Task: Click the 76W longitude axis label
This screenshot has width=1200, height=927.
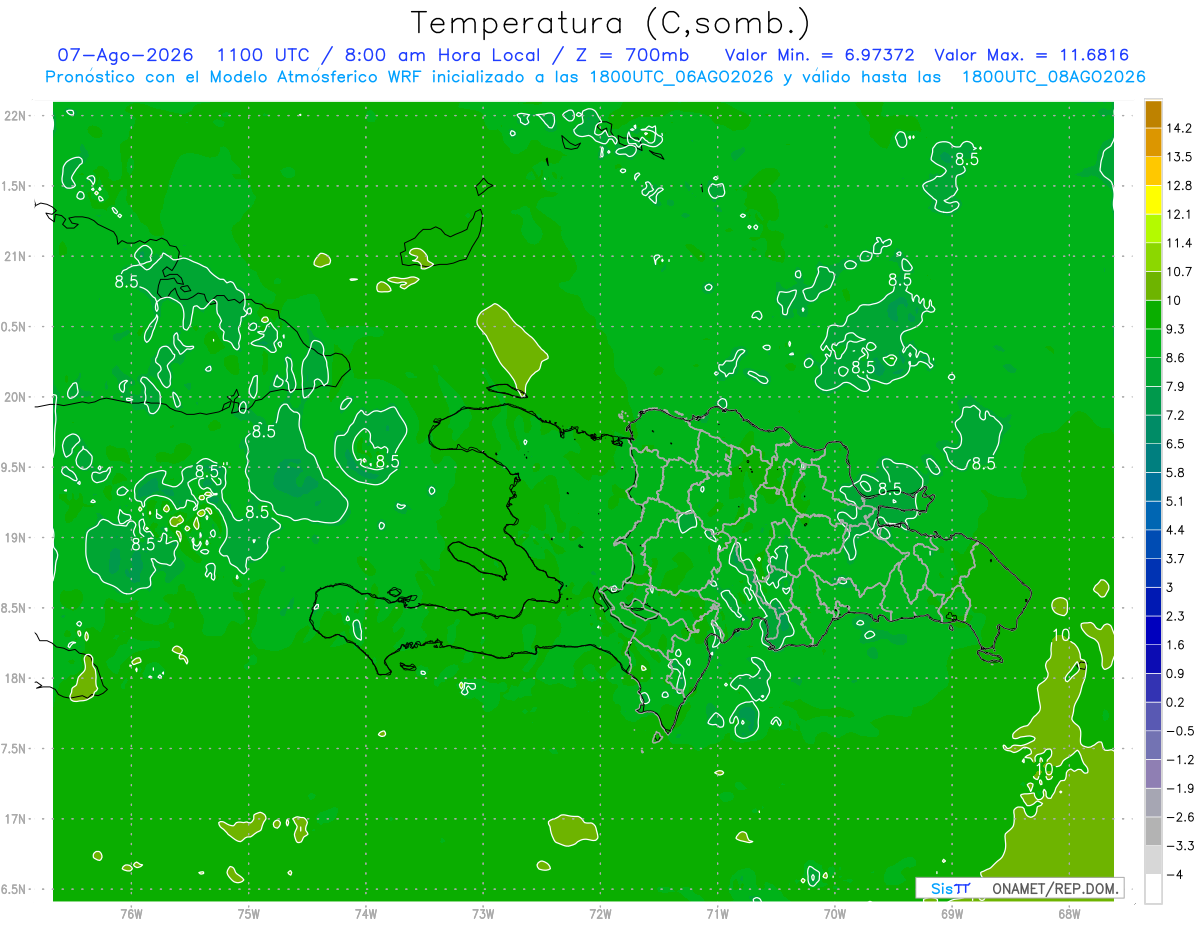Action: [x=131, y=913]
